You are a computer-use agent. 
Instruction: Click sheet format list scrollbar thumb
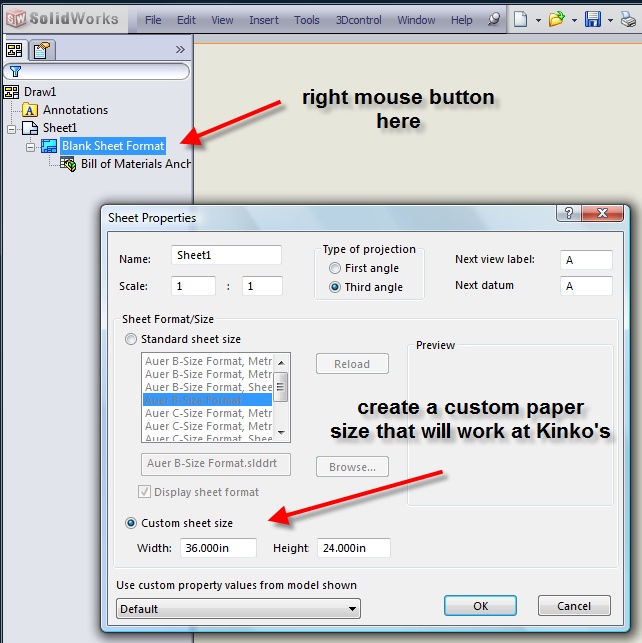point(281,387)
